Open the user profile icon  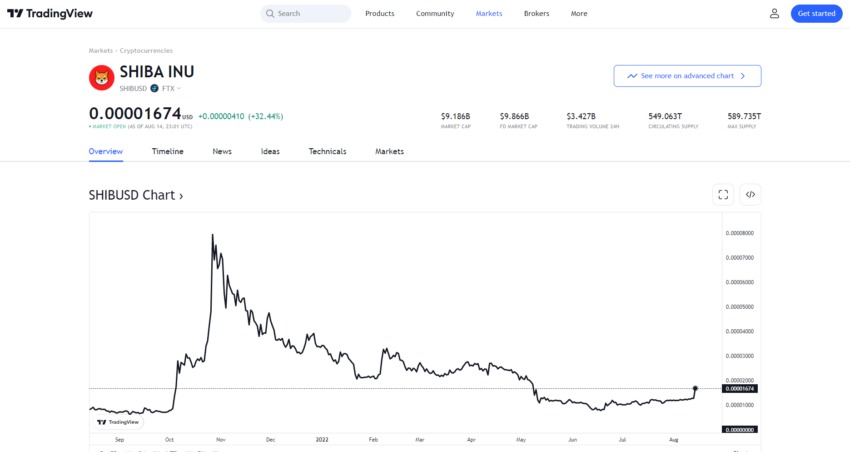click(x=774, y=14)
